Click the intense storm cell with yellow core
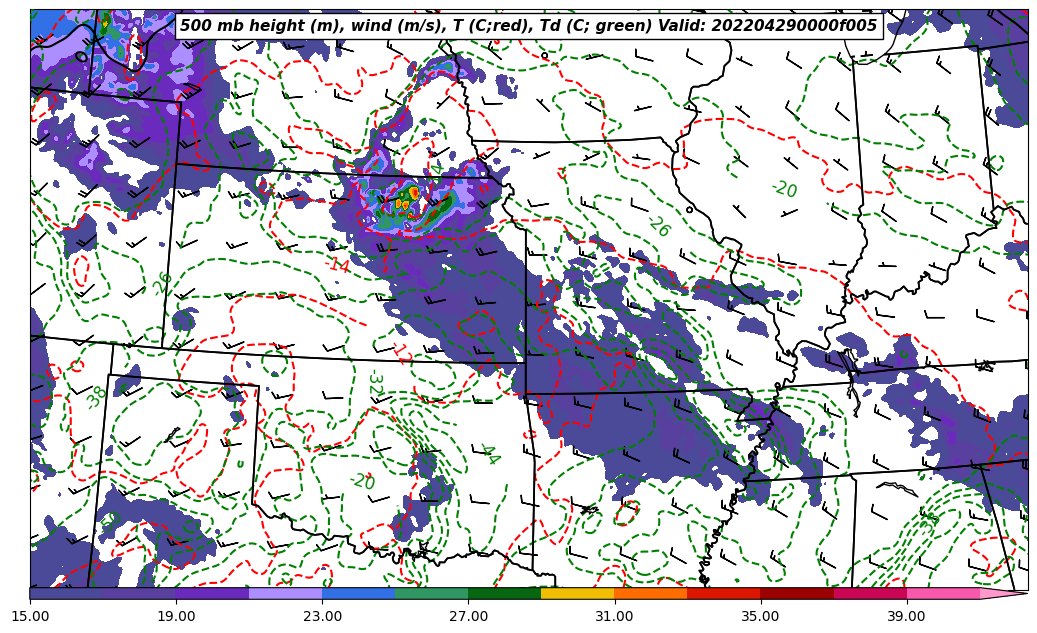1037x633 pixels. (411, 194)
